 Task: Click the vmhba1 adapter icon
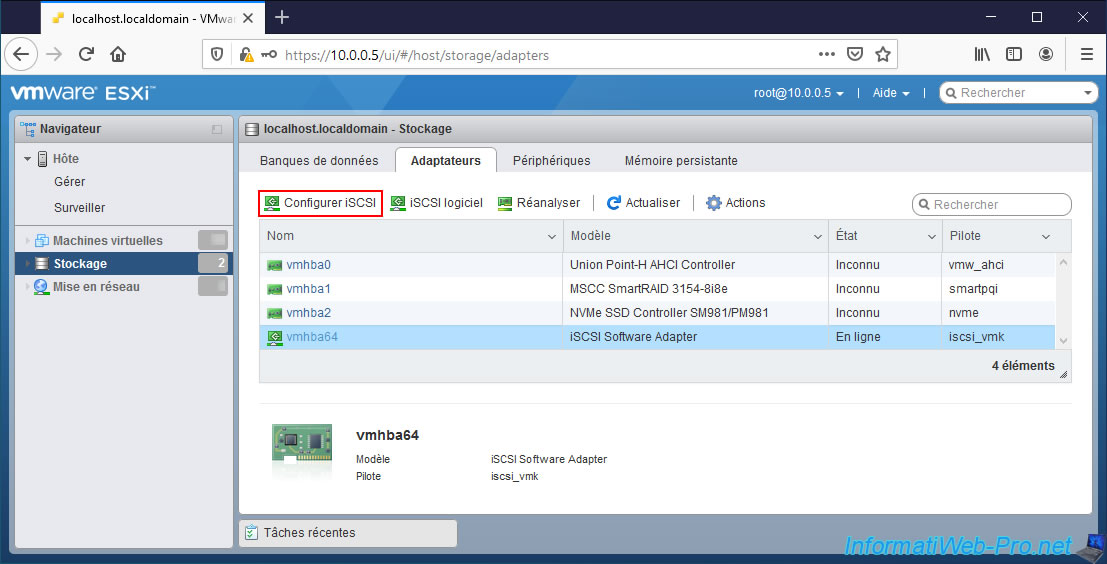click(275, 289)
